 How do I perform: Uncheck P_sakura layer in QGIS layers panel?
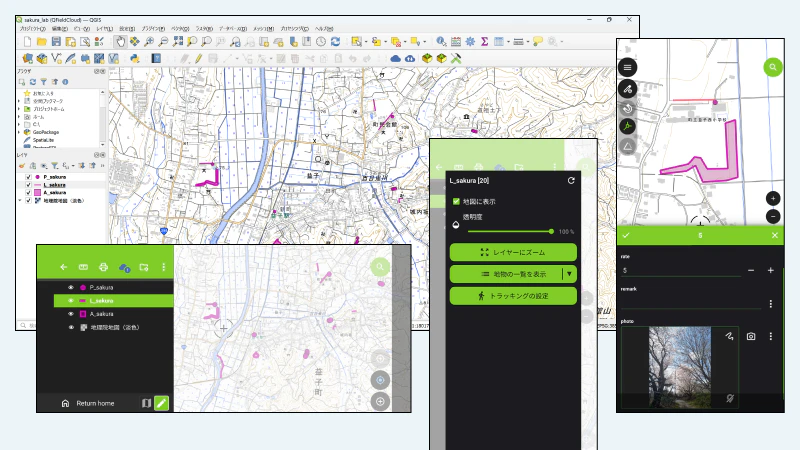point(29,177)
